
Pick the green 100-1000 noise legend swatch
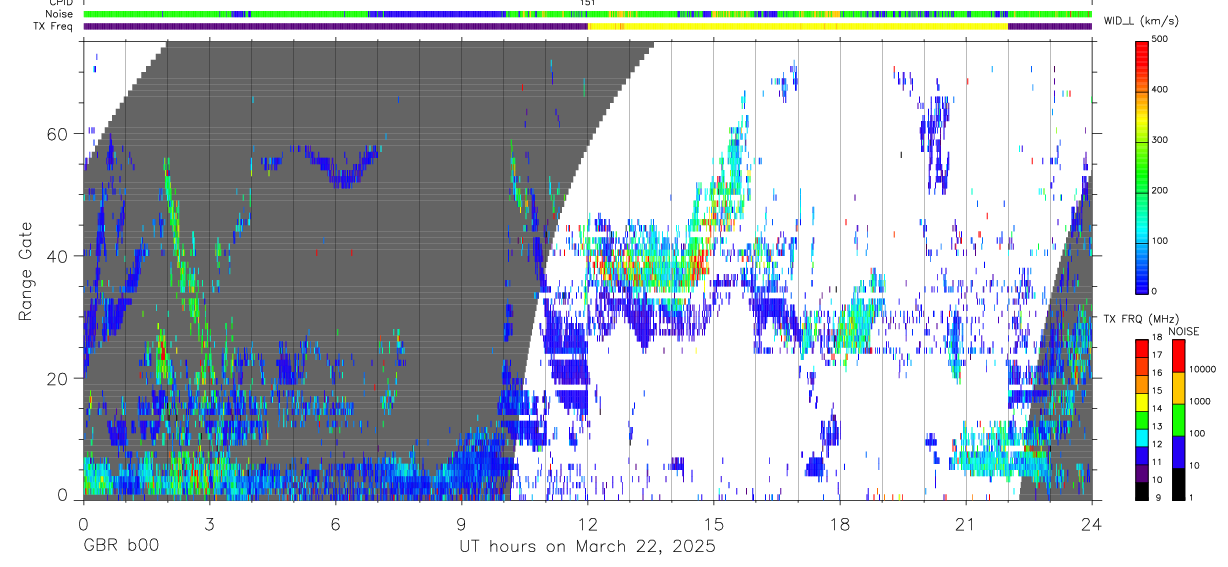1177,420
